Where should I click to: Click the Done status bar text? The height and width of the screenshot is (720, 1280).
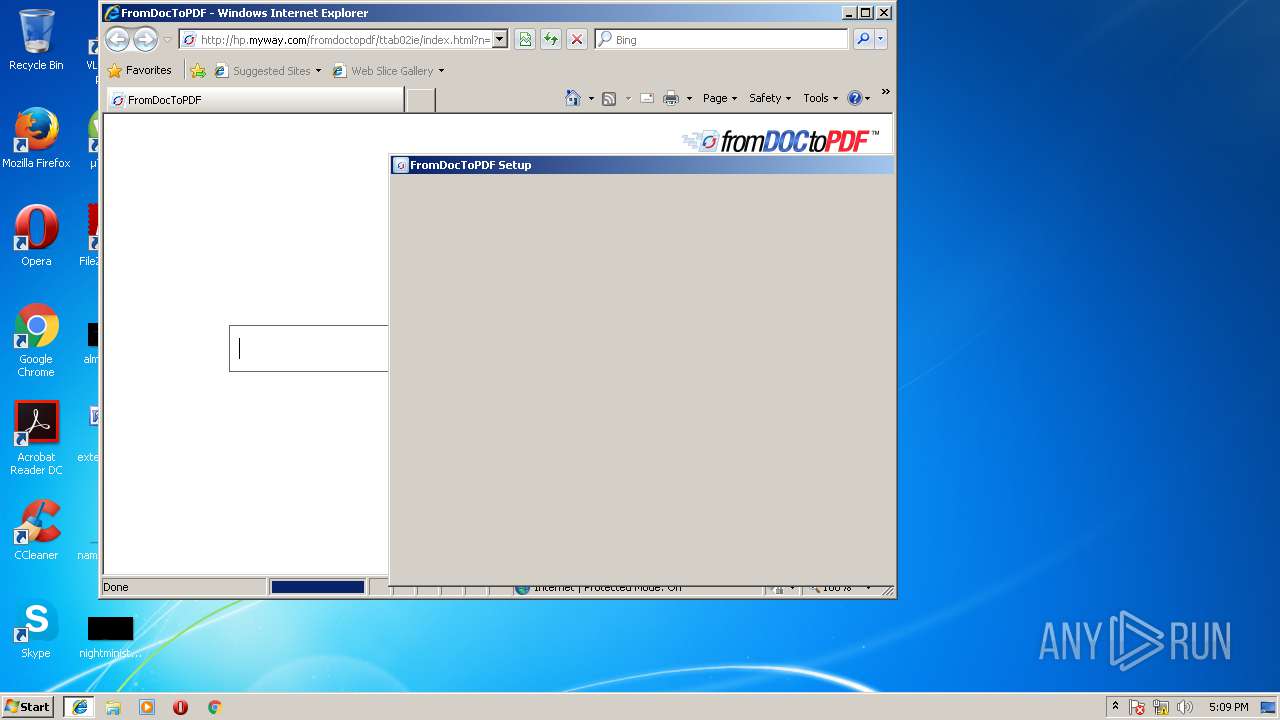coord(116,587)
